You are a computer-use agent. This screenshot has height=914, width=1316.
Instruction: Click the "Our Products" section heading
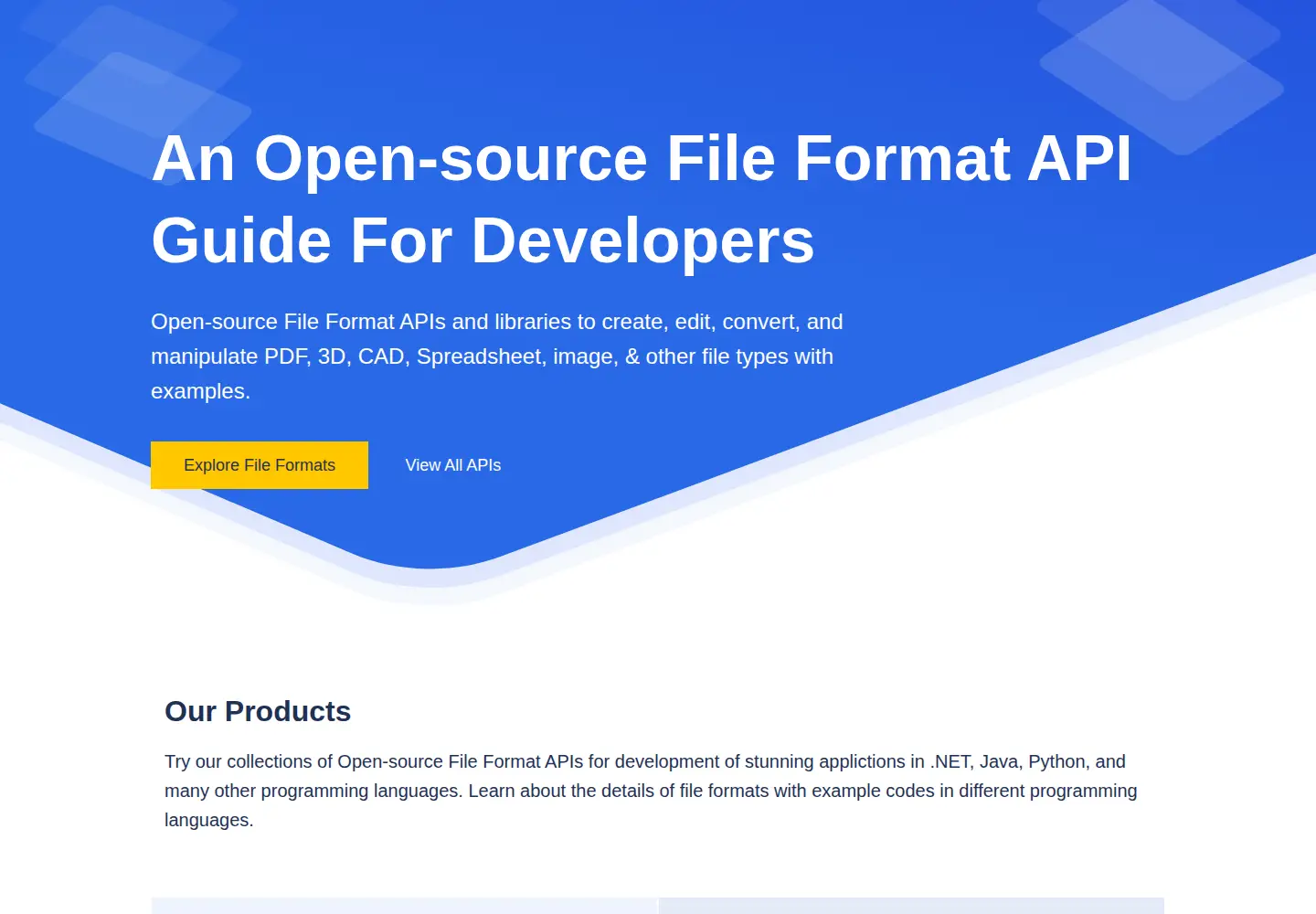coord(258,711)
